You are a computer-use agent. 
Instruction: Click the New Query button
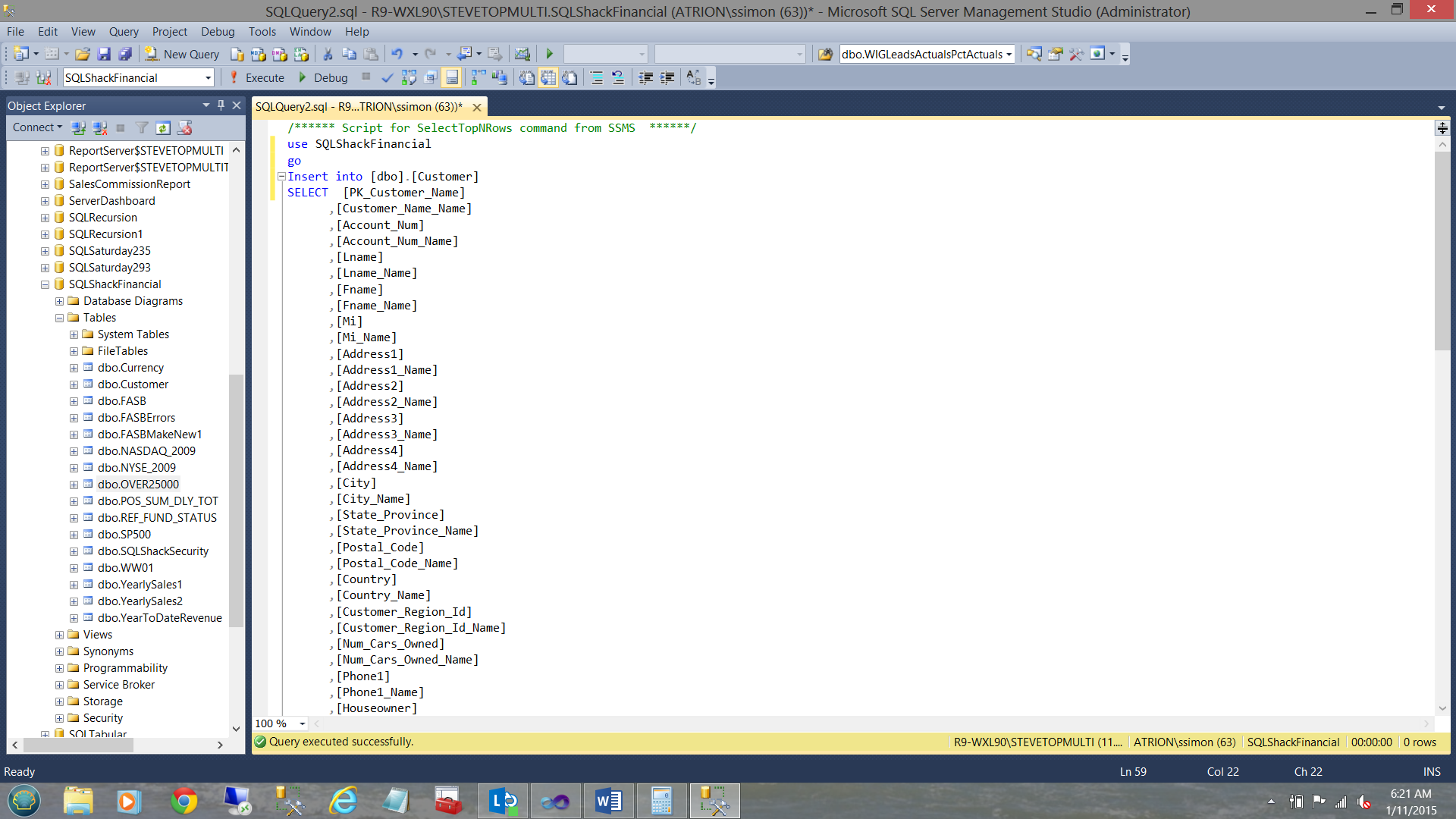pos(183,54)
